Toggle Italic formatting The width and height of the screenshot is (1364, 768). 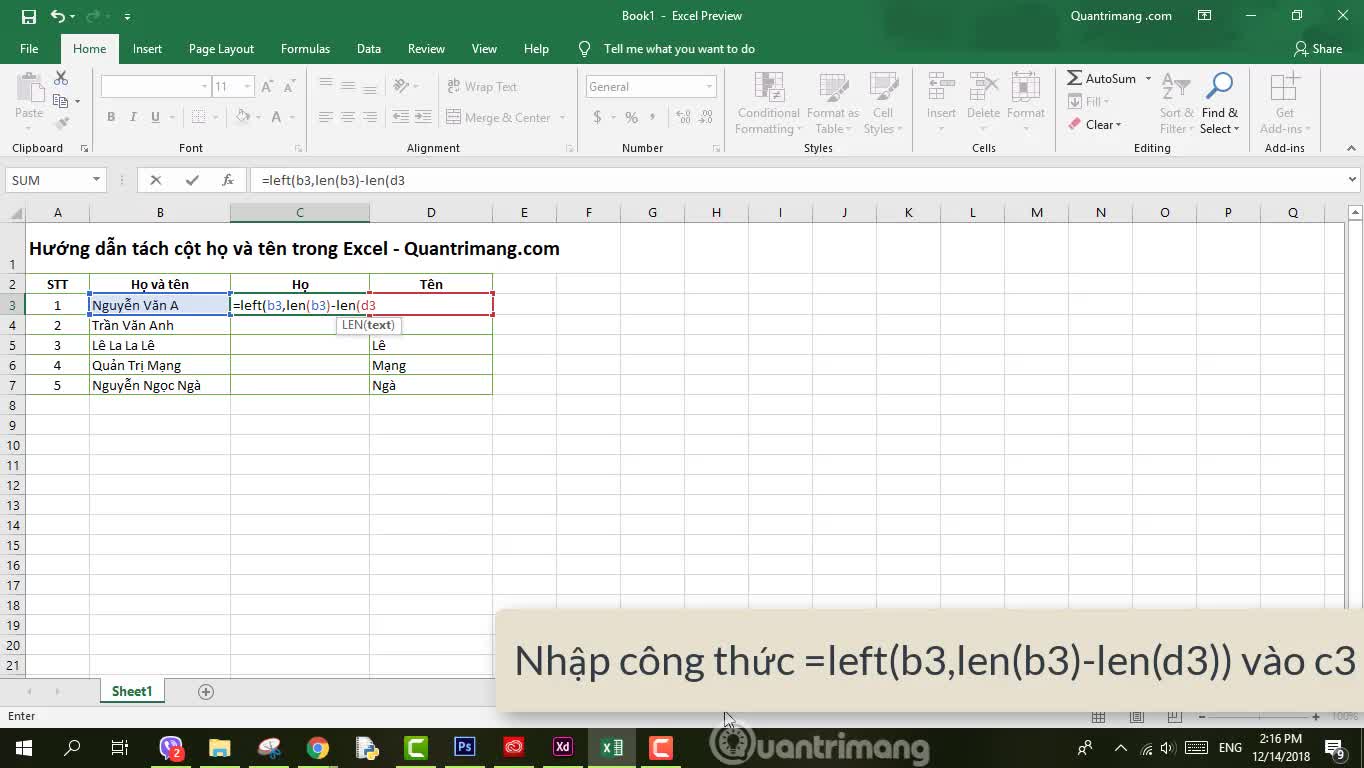(133, 117)
